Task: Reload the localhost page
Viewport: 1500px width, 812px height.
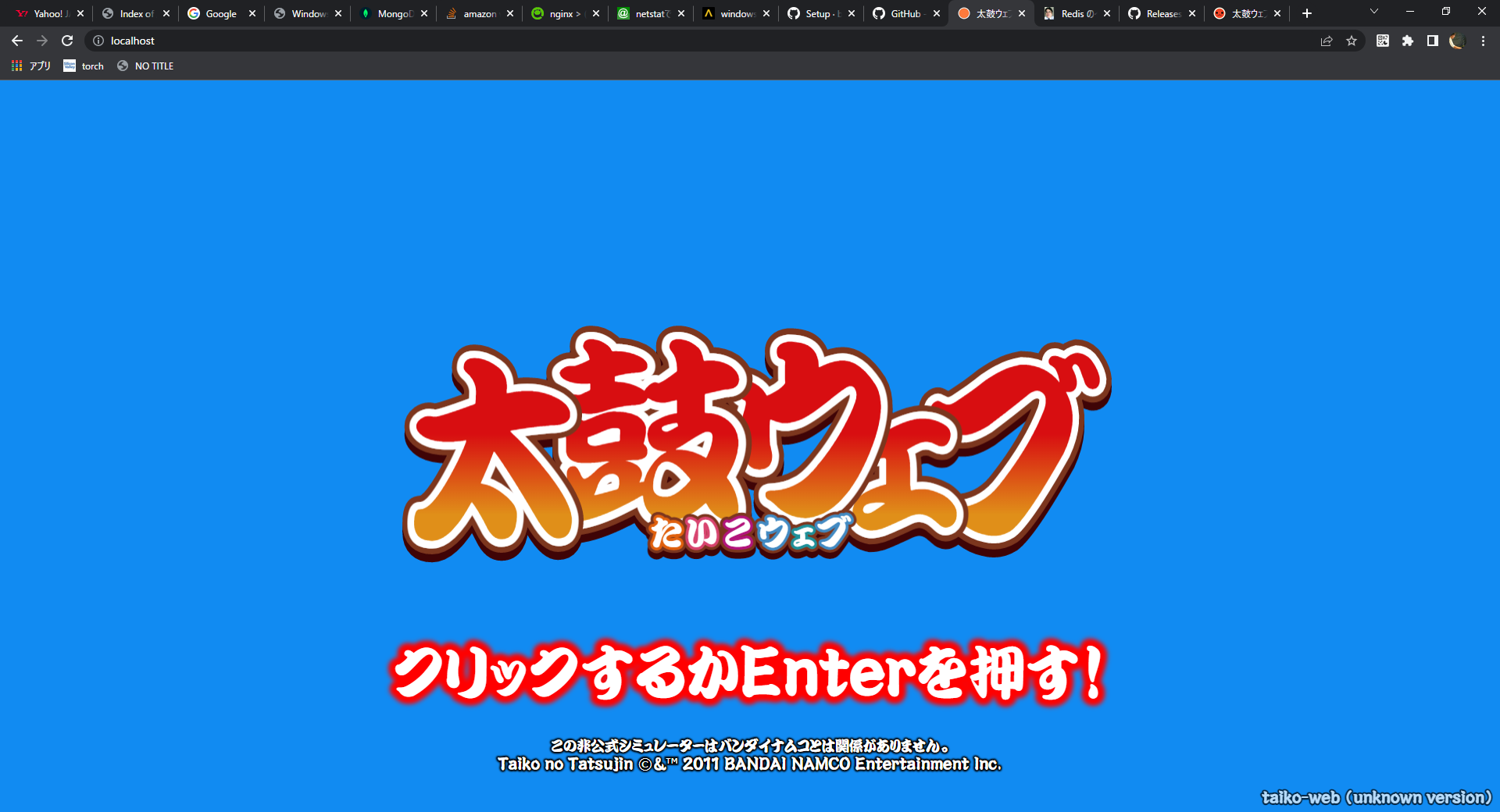Action: tap(67, 41)
